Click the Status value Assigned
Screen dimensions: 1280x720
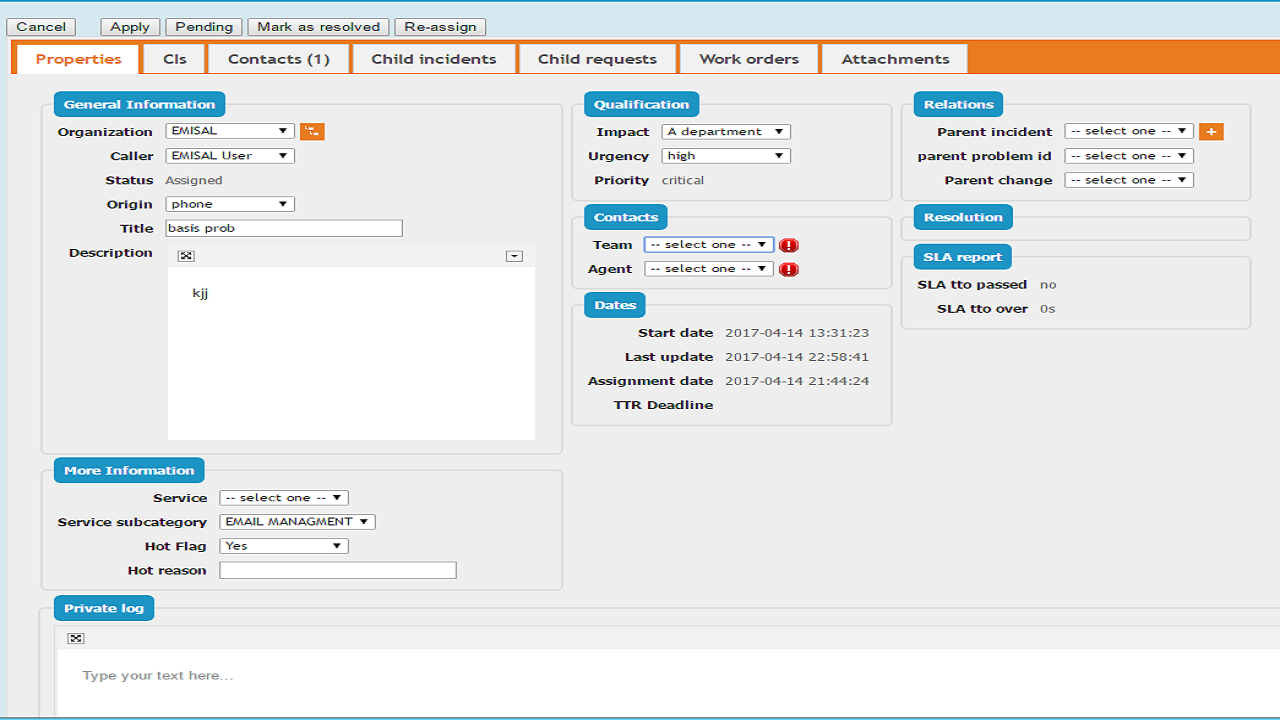[x=194, y=180]
